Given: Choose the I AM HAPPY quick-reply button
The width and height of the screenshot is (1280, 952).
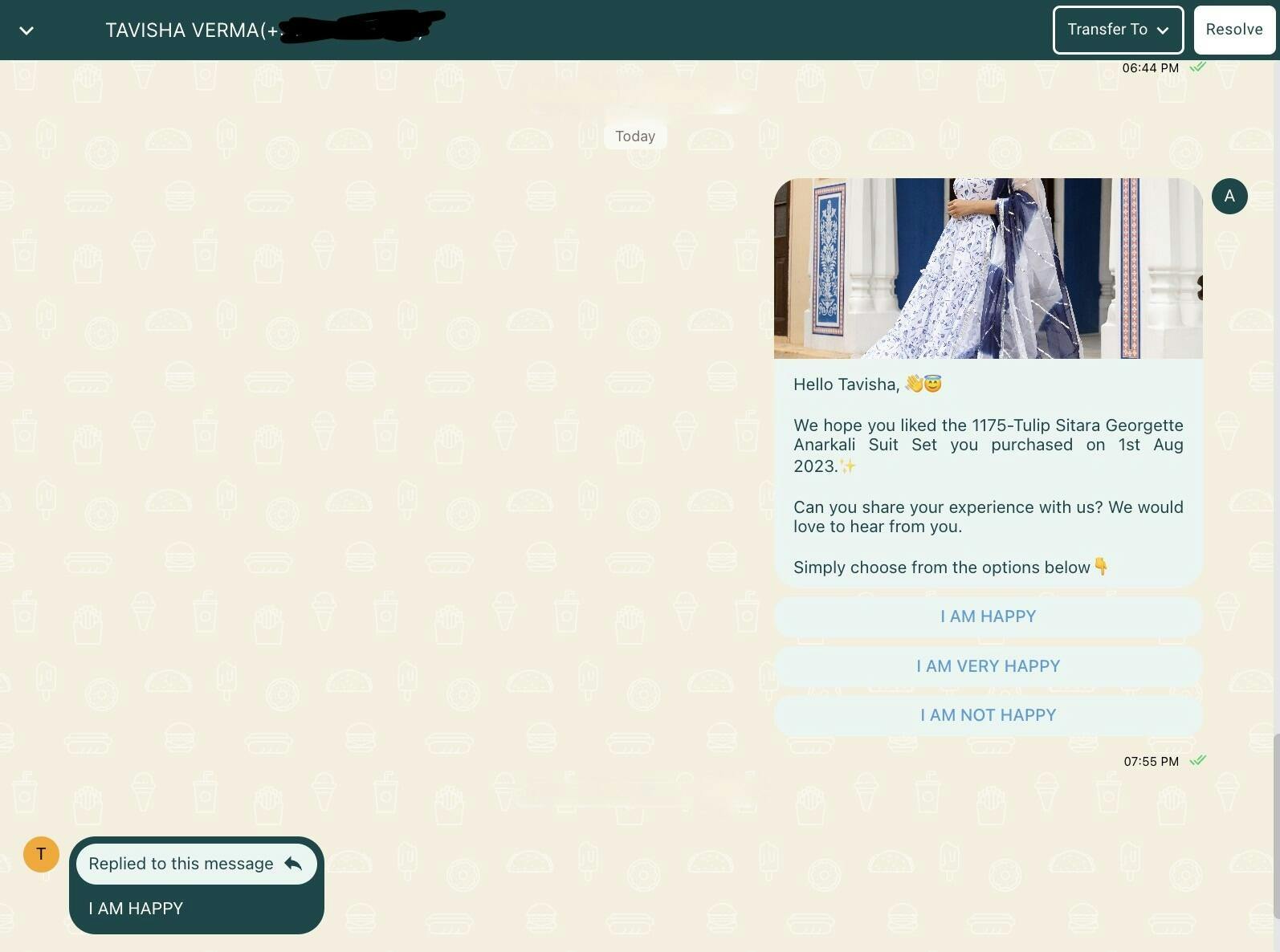Looking at the screenshot, I should pos(987,616).
